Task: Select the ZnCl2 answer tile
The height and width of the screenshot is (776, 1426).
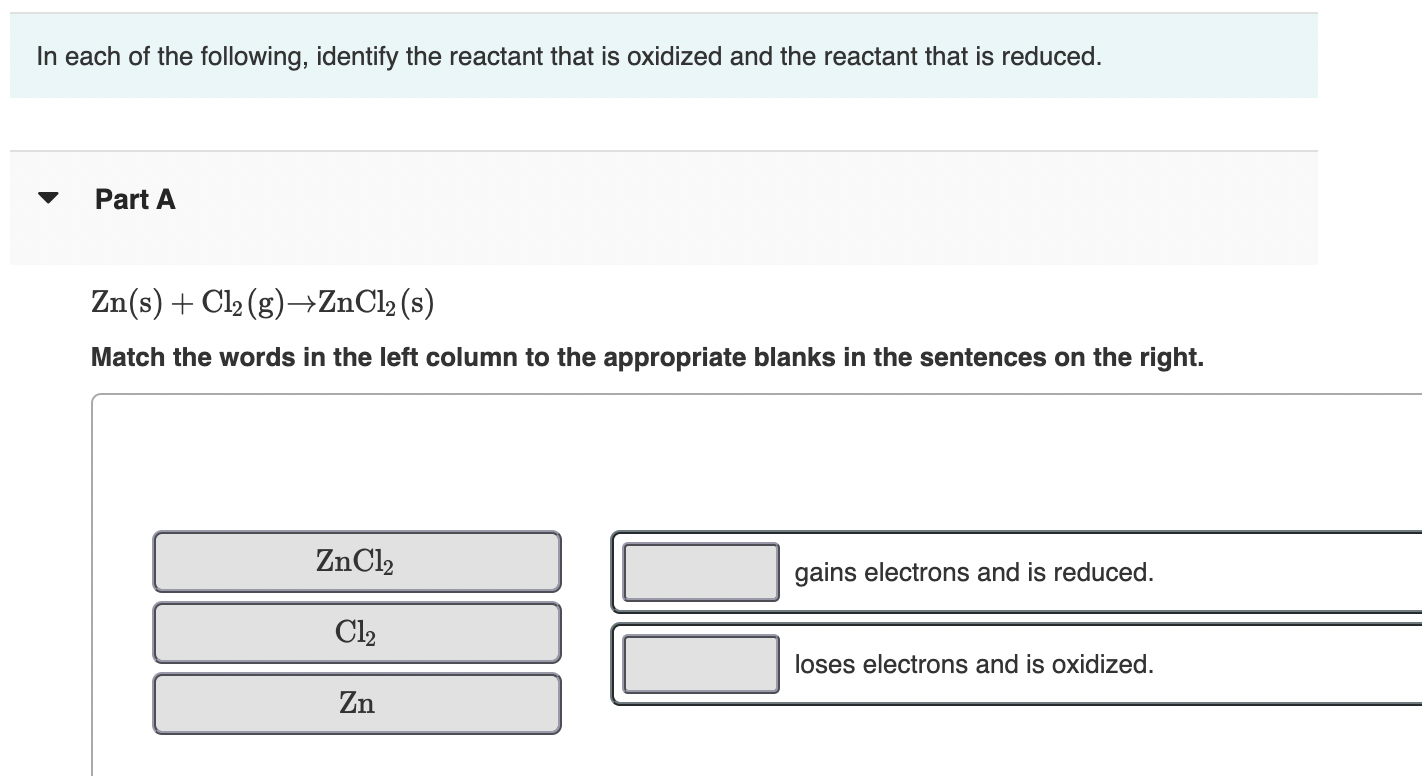Action: point(356,562)
